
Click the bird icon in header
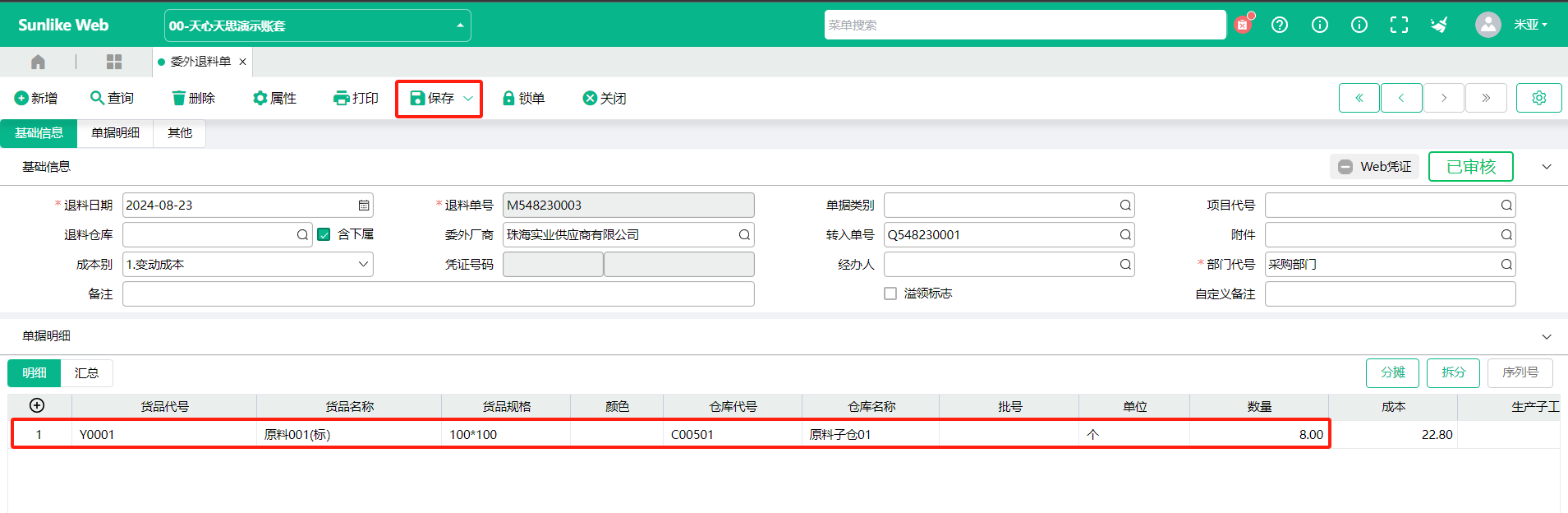tap(1439, 25)
